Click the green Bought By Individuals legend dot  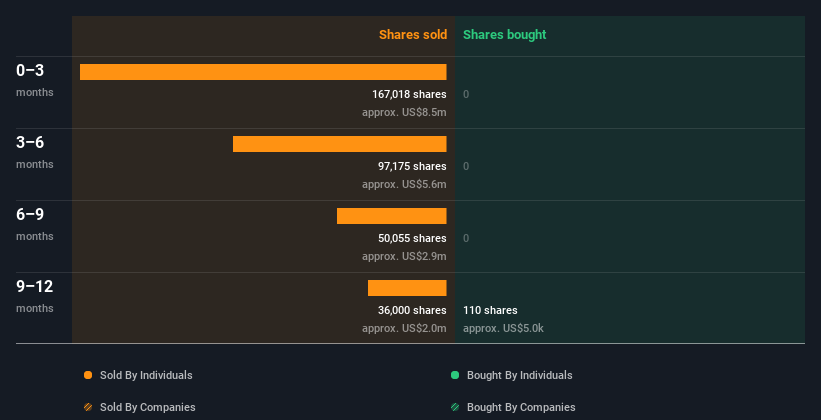point(455,375)
